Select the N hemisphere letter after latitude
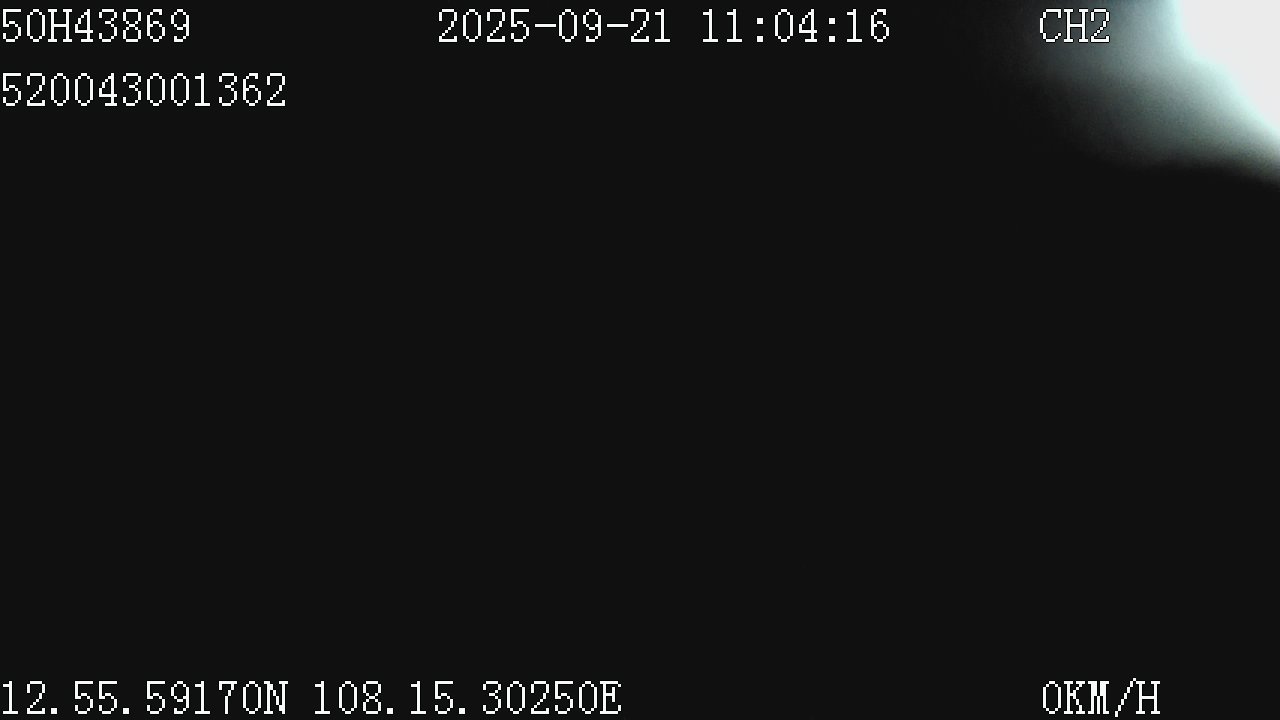 [275, 698]
